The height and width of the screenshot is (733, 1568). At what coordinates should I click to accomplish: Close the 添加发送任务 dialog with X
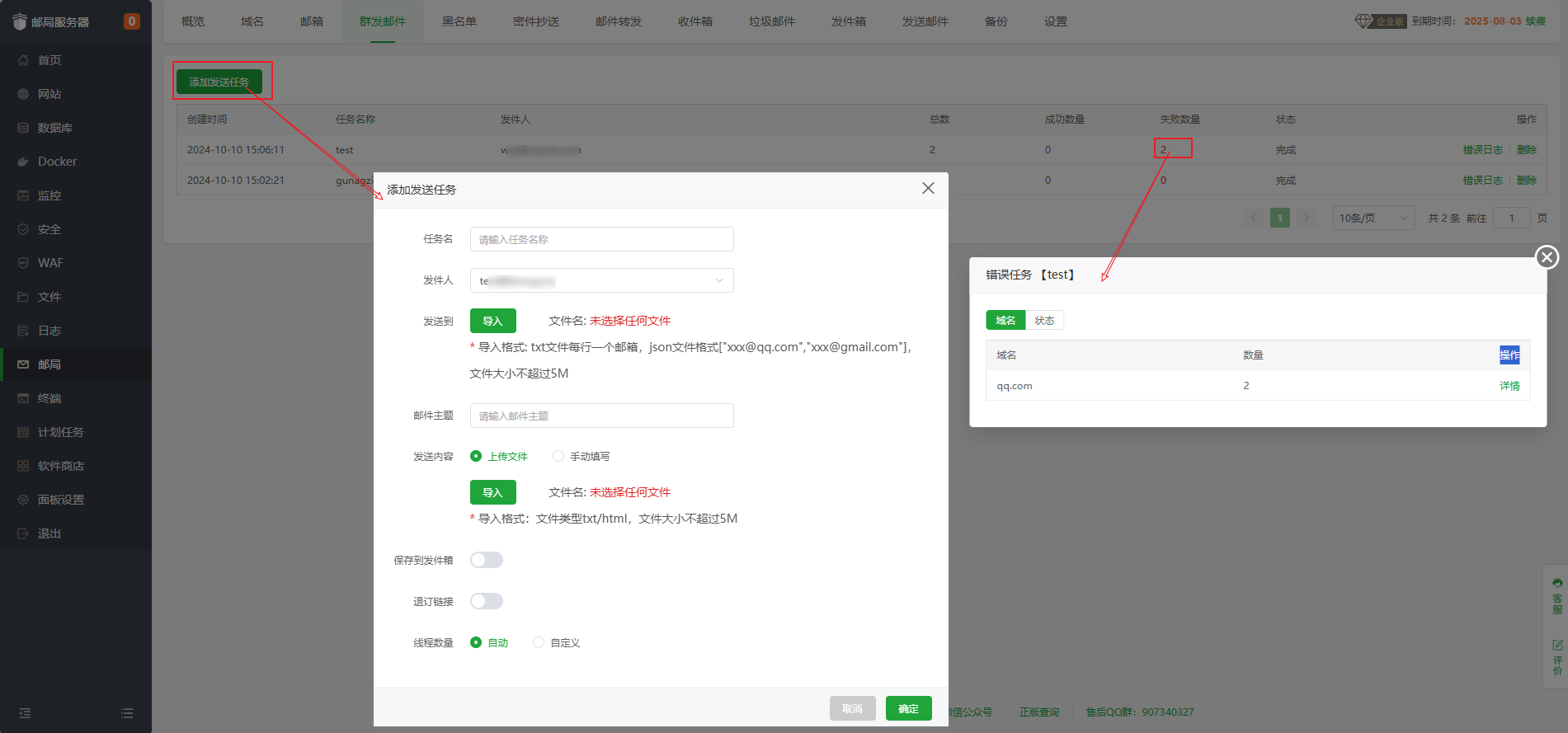coord(928,189)
